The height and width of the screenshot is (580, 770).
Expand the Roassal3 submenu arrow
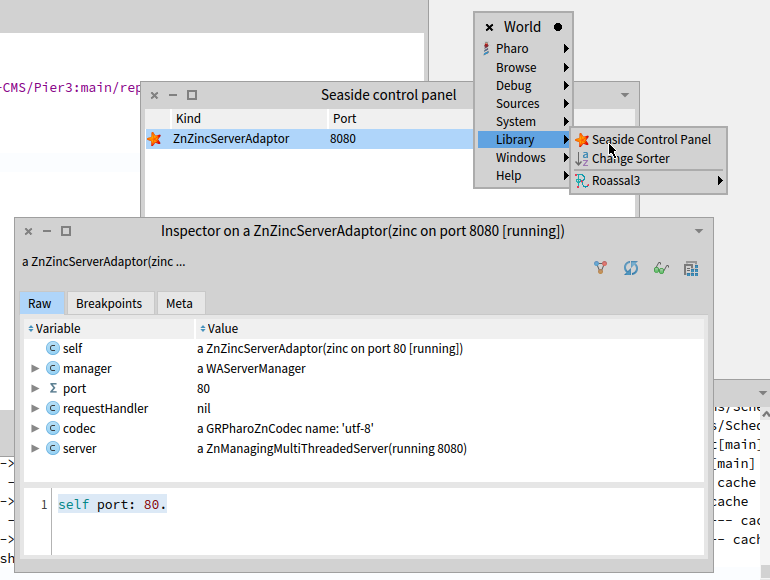(x=720, y=181)
